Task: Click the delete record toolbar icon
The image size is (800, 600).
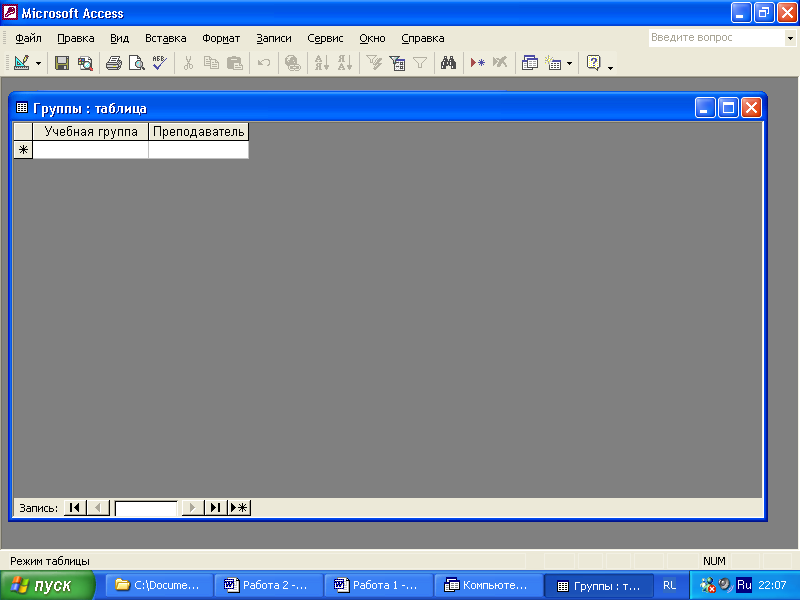Action: [500, 63]
